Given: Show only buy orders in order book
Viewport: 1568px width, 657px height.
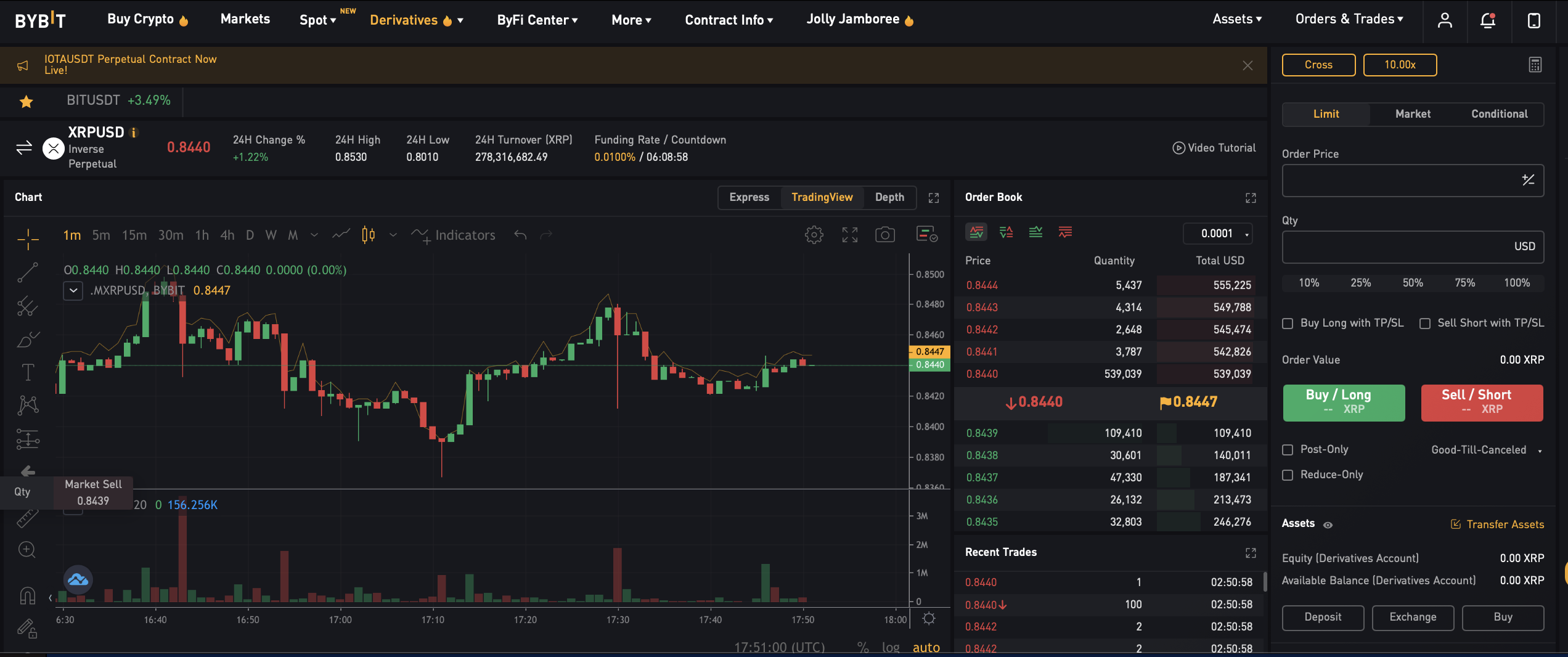Looking at the screenshot, I should (x=1035, y=232).
